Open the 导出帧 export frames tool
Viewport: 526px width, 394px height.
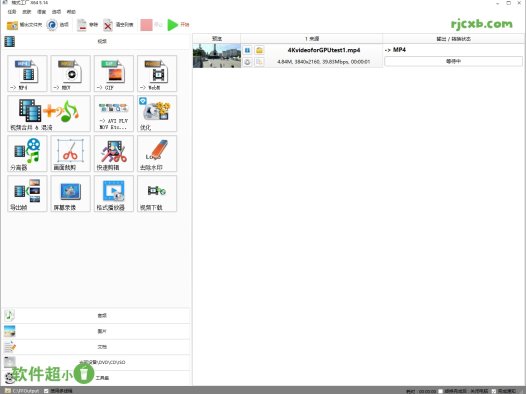click(x=27, y=193)
